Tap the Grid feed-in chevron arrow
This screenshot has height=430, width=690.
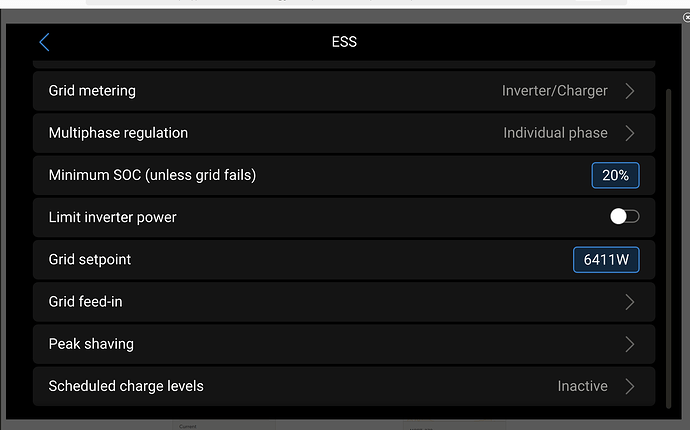630,302
